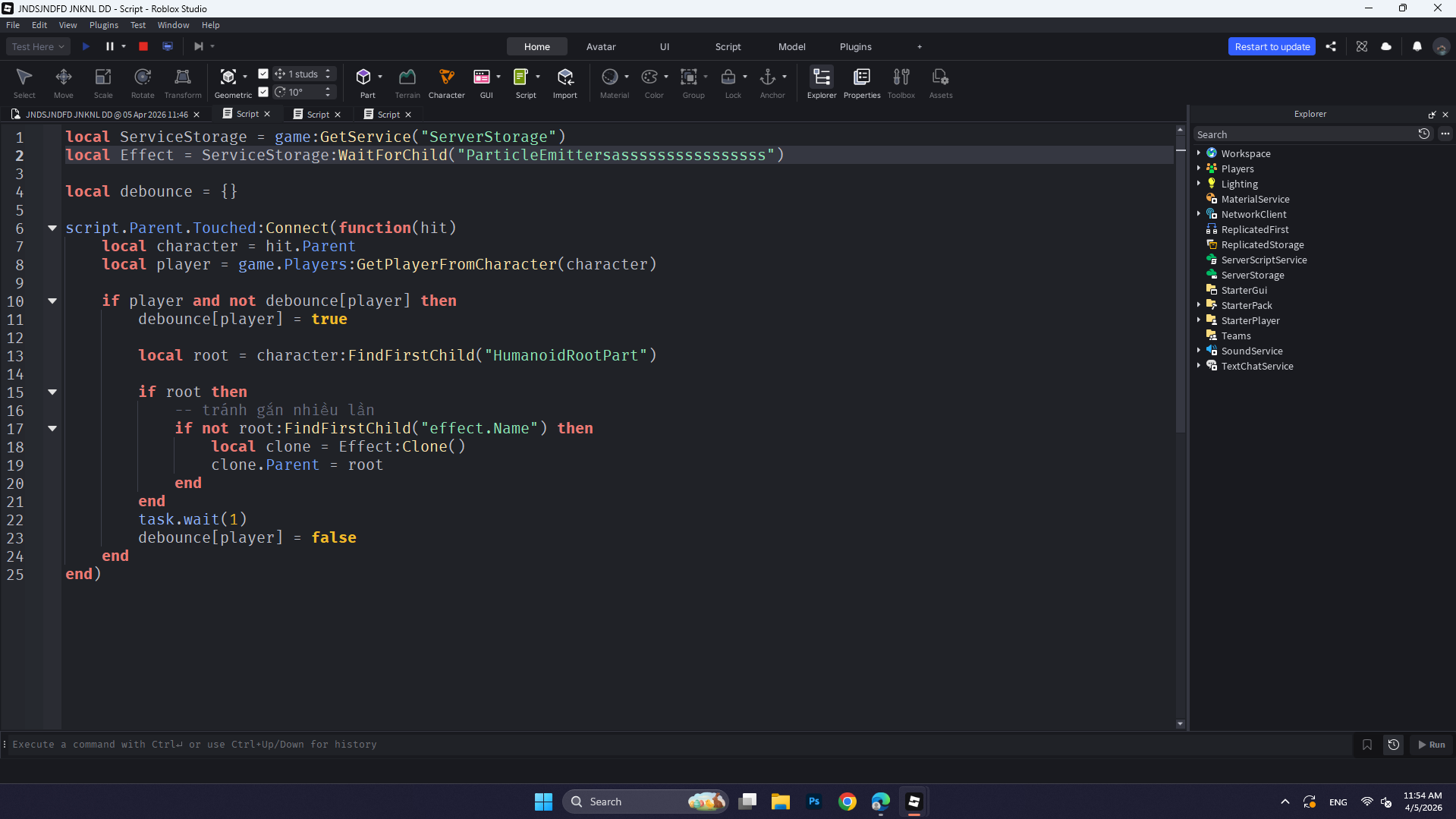1456x819 pixels.
Task: Open the Test Here mode dropdown
Action: (38, 46)
